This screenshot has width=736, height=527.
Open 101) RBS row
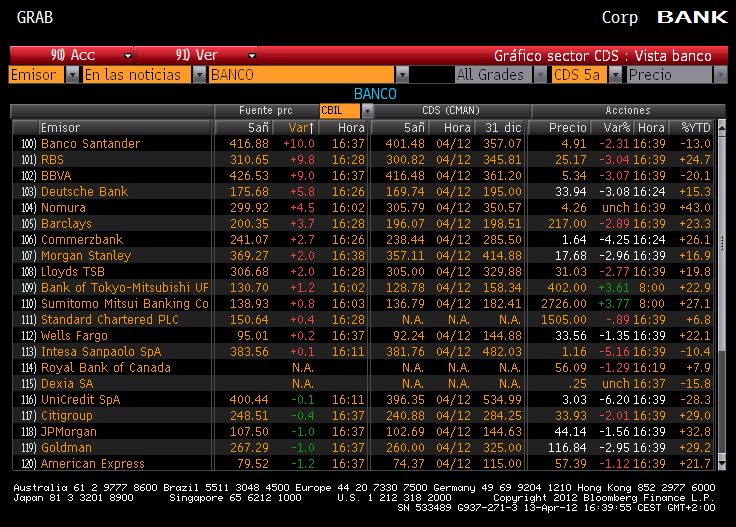(362, 160)
